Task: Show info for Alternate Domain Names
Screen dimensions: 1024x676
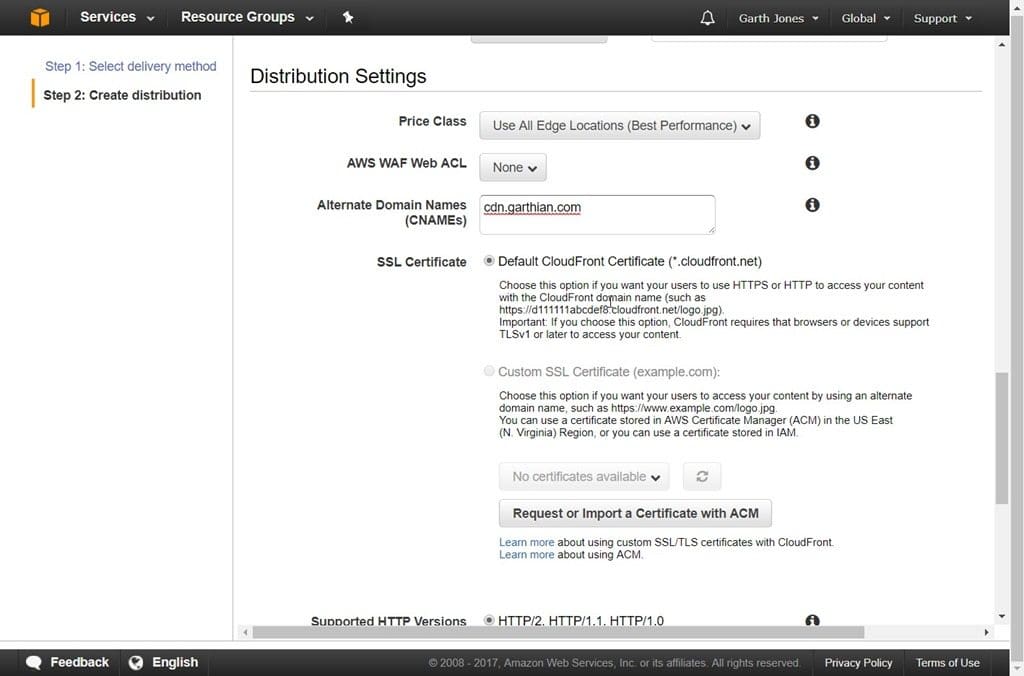Action: point(812,204)
